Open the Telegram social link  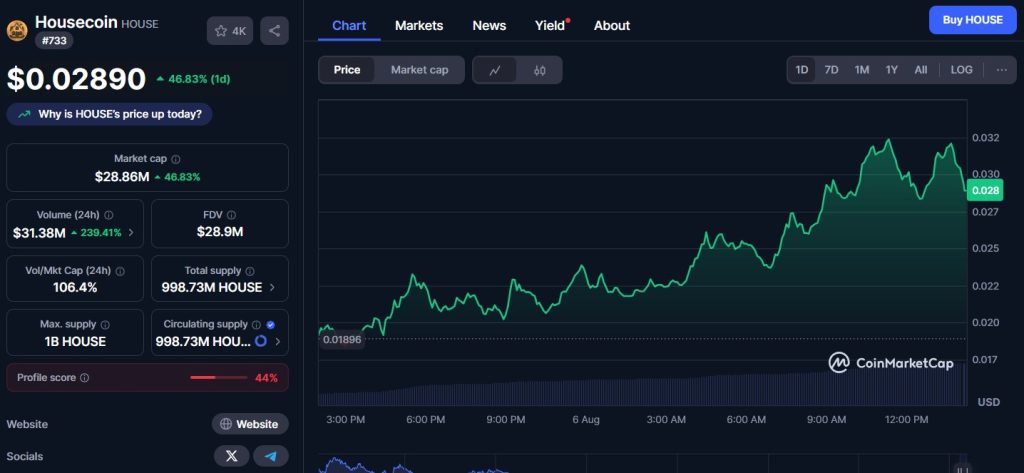coord(271,456)
